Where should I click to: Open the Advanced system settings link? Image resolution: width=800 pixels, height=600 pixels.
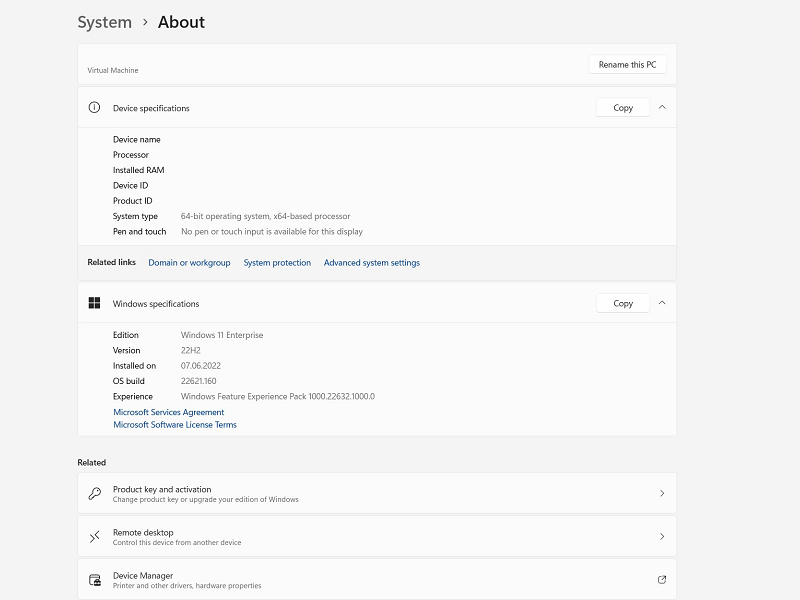pos(371,263)
